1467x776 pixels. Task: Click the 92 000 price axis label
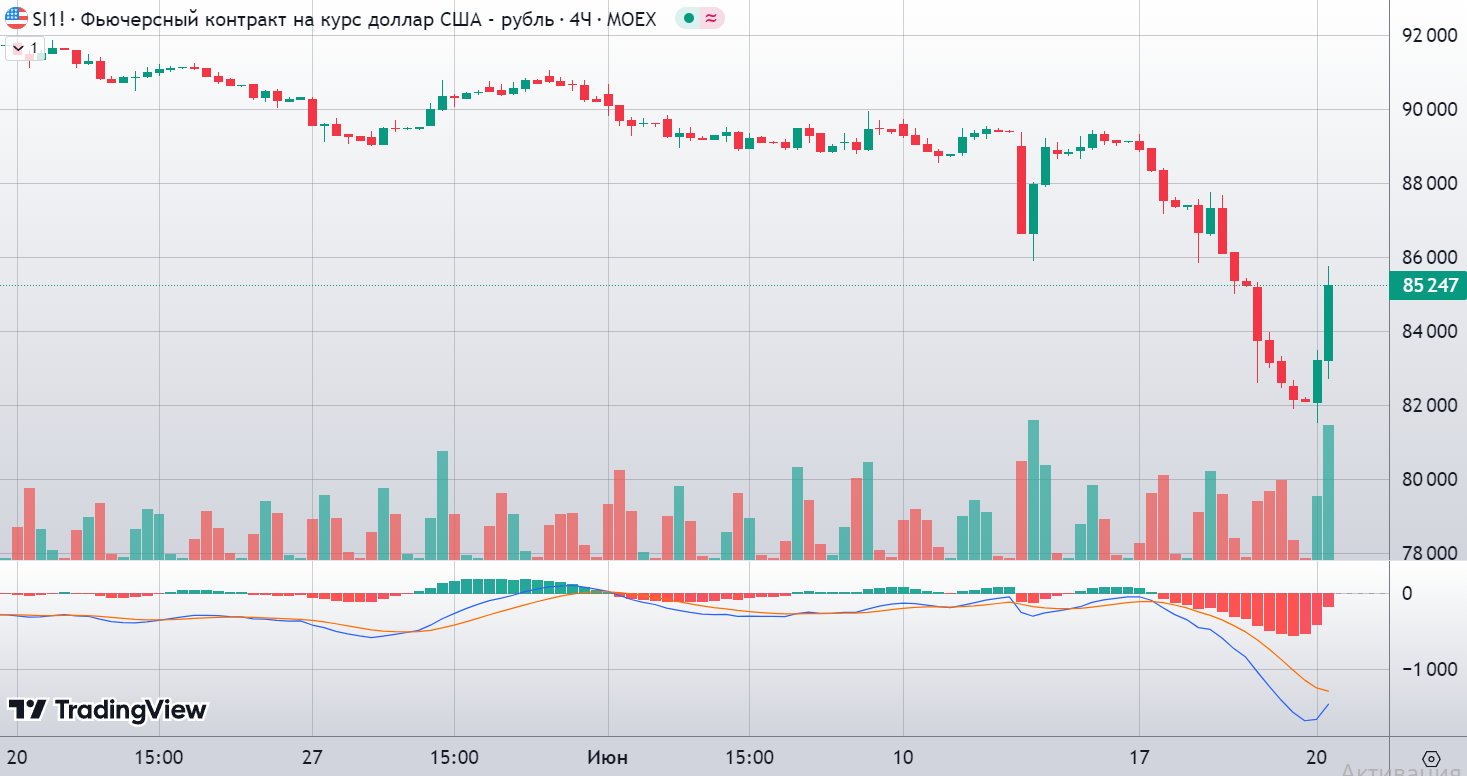click(1429, 35)
